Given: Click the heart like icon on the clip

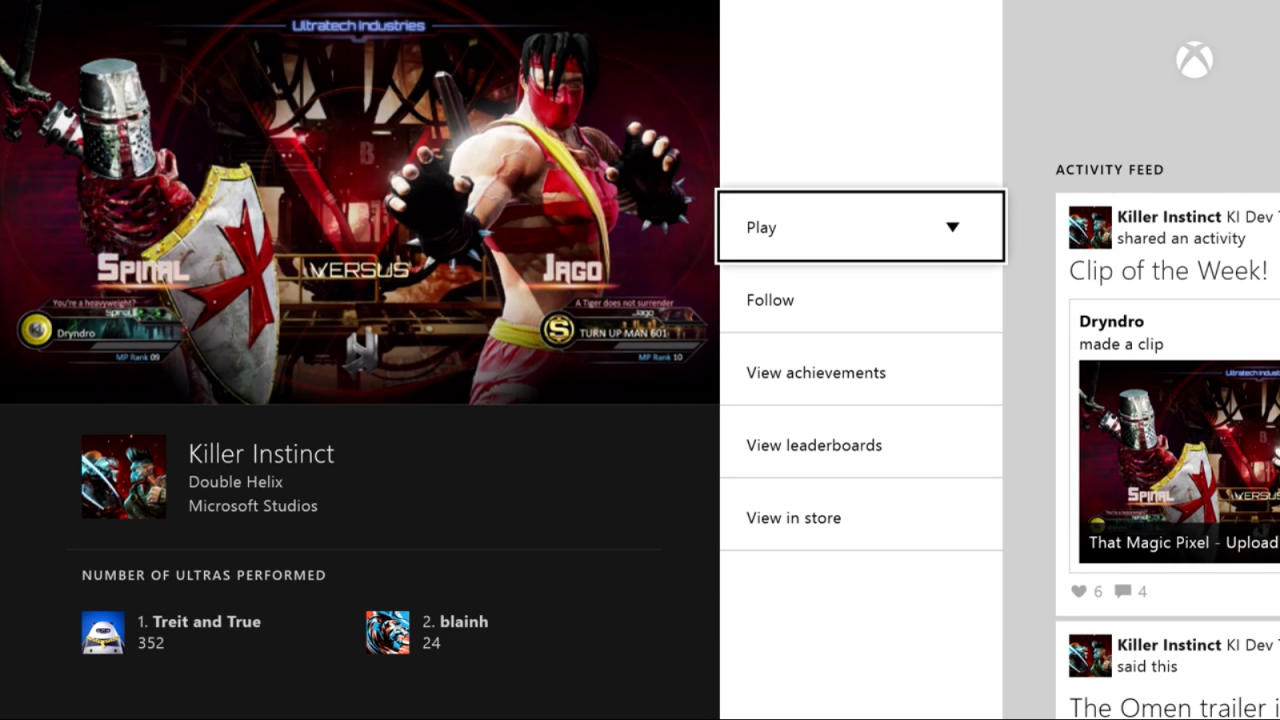Looking at the screenshot, I should click(x=1079, y=591).
